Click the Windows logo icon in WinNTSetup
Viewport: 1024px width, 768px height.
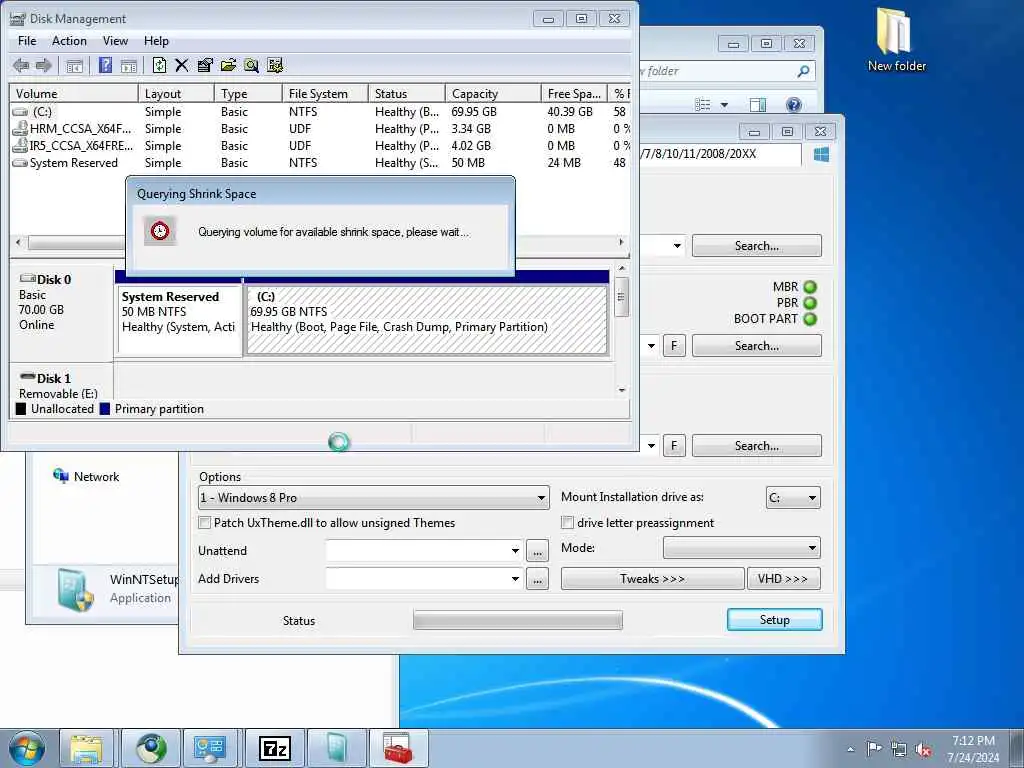(x=822, y=154)
